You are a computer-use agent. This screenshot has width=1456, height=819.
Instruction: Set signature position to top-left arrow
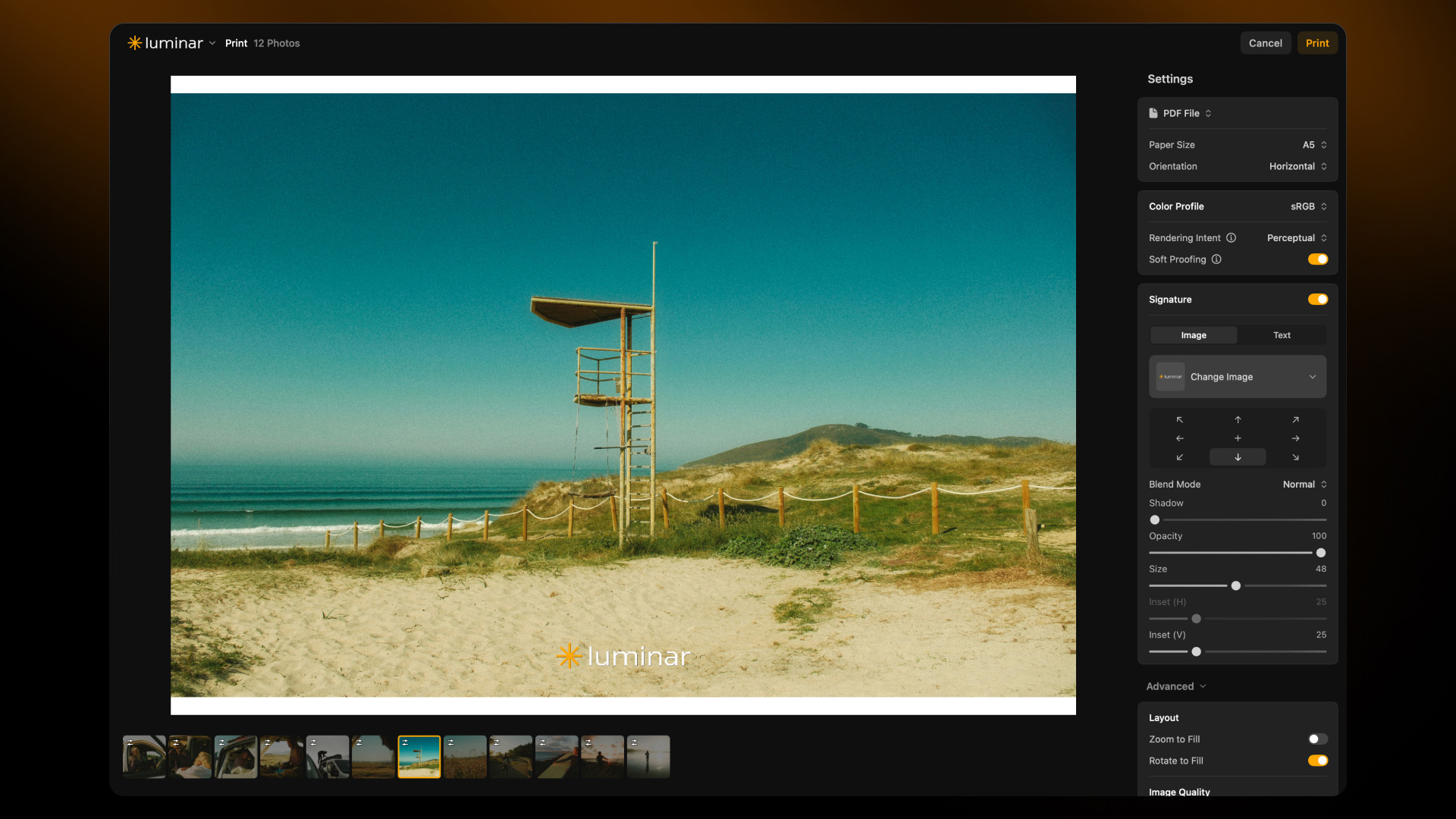[1179, 419]
